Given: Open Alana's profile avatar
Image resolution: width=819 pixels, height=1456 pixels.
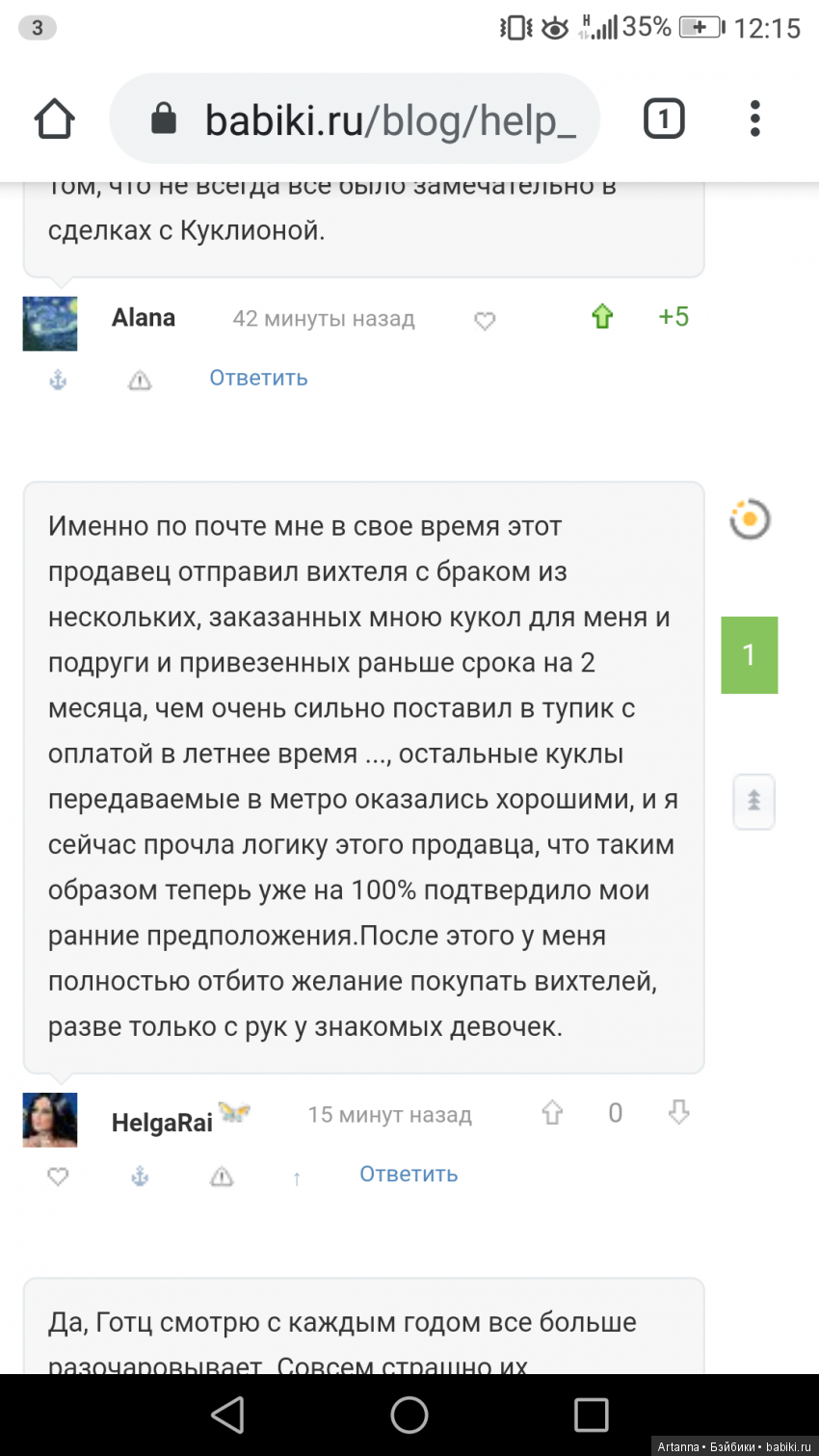Looking at the screenshot, I should (50, 324).
